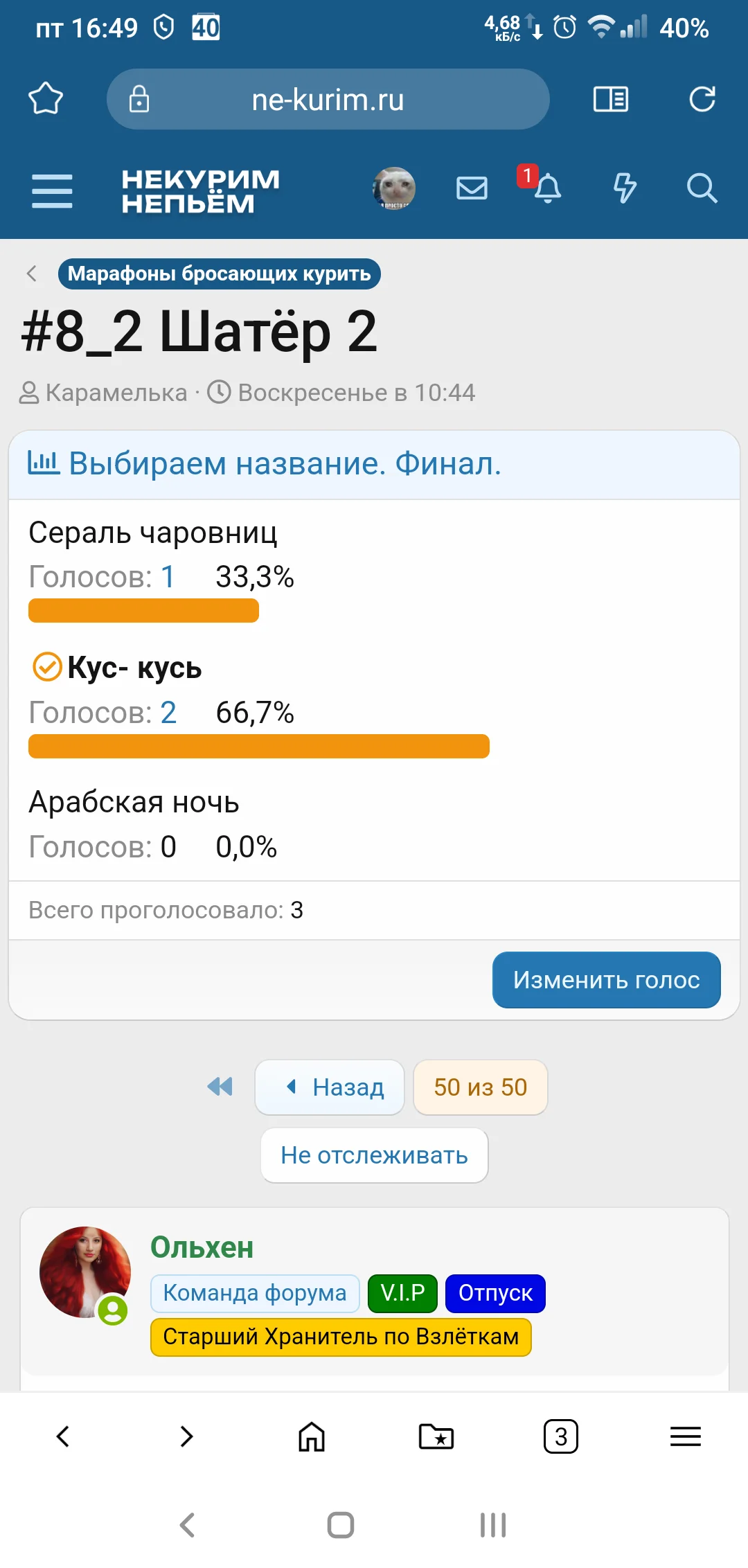Click the lightning quick-access icon
The image size is (748, 1568).
tap(625, 188)
